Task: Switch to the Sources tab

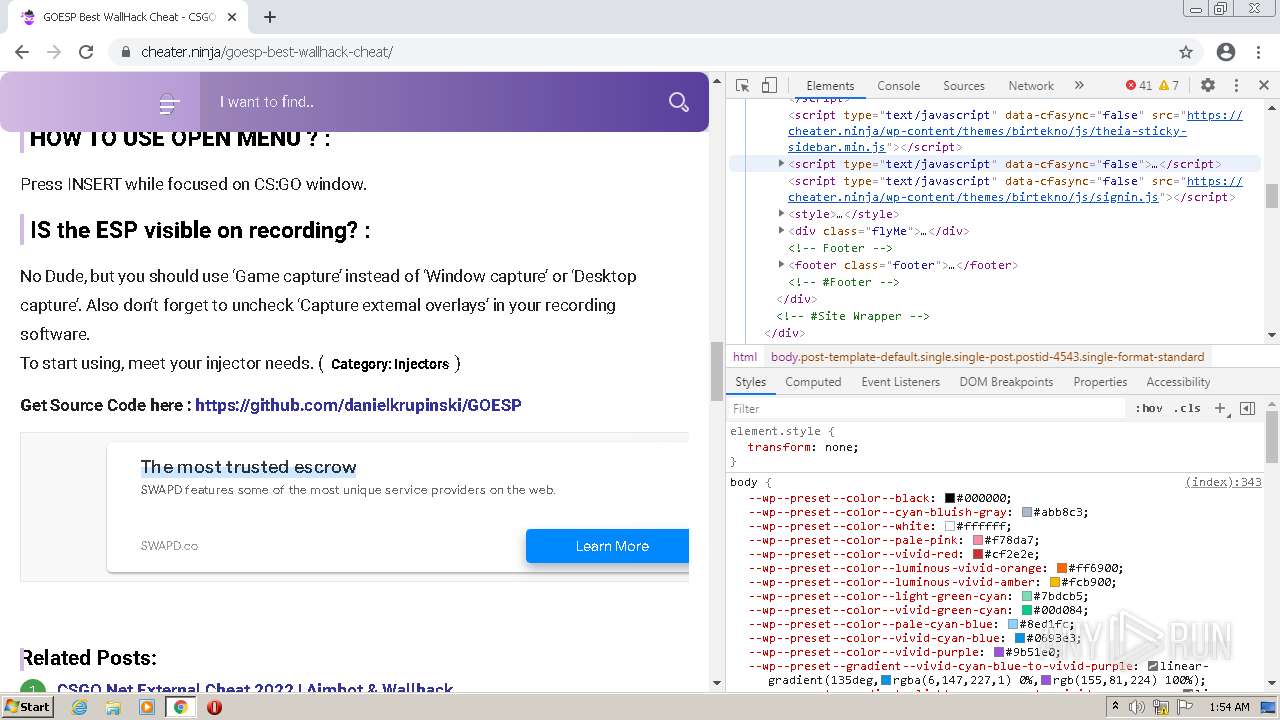Action: [x=964, y=86]
